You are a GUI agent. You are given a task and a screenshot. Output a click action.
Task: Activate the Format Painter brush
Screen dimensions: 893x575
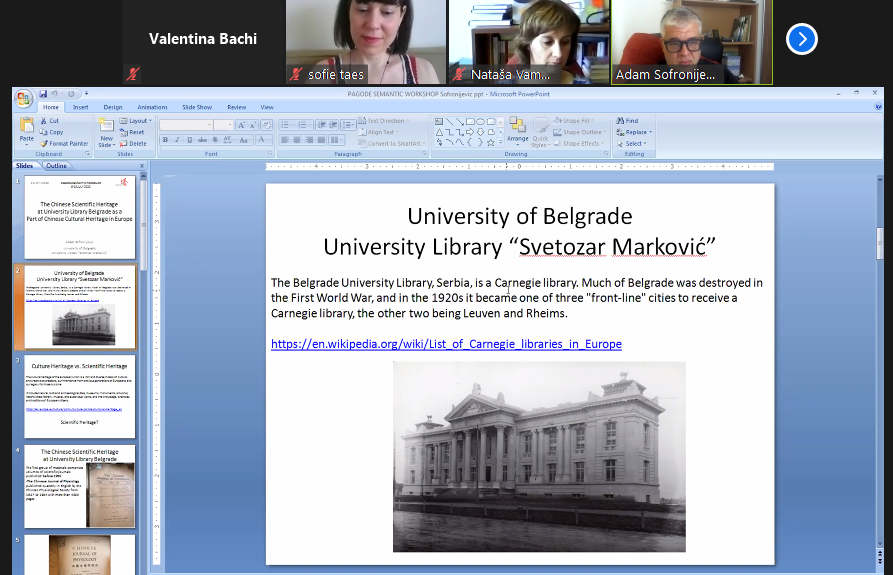pyautogui.click(x=64, y=143)
